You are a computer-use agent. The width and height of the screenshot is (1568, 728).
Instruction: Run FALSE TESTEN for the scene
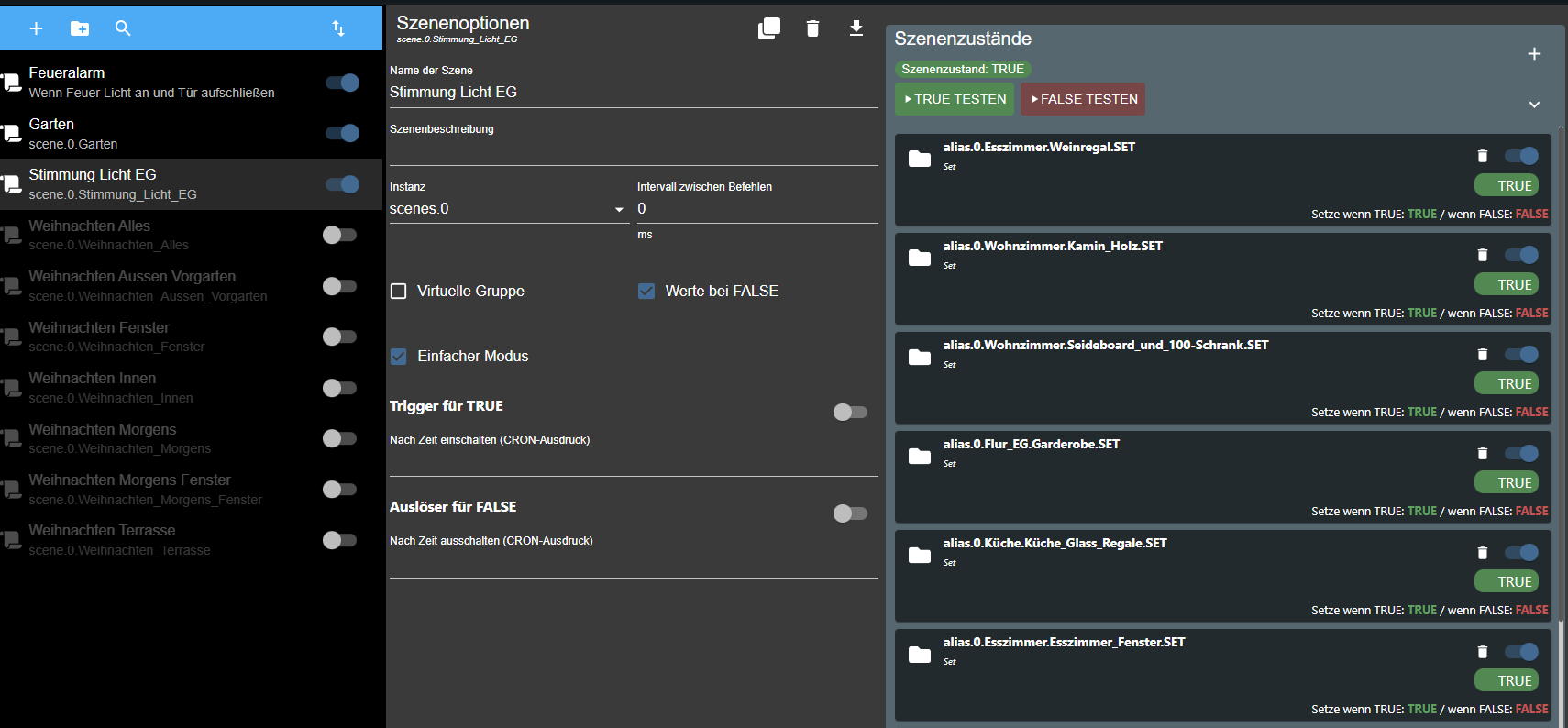[1083, 99]
